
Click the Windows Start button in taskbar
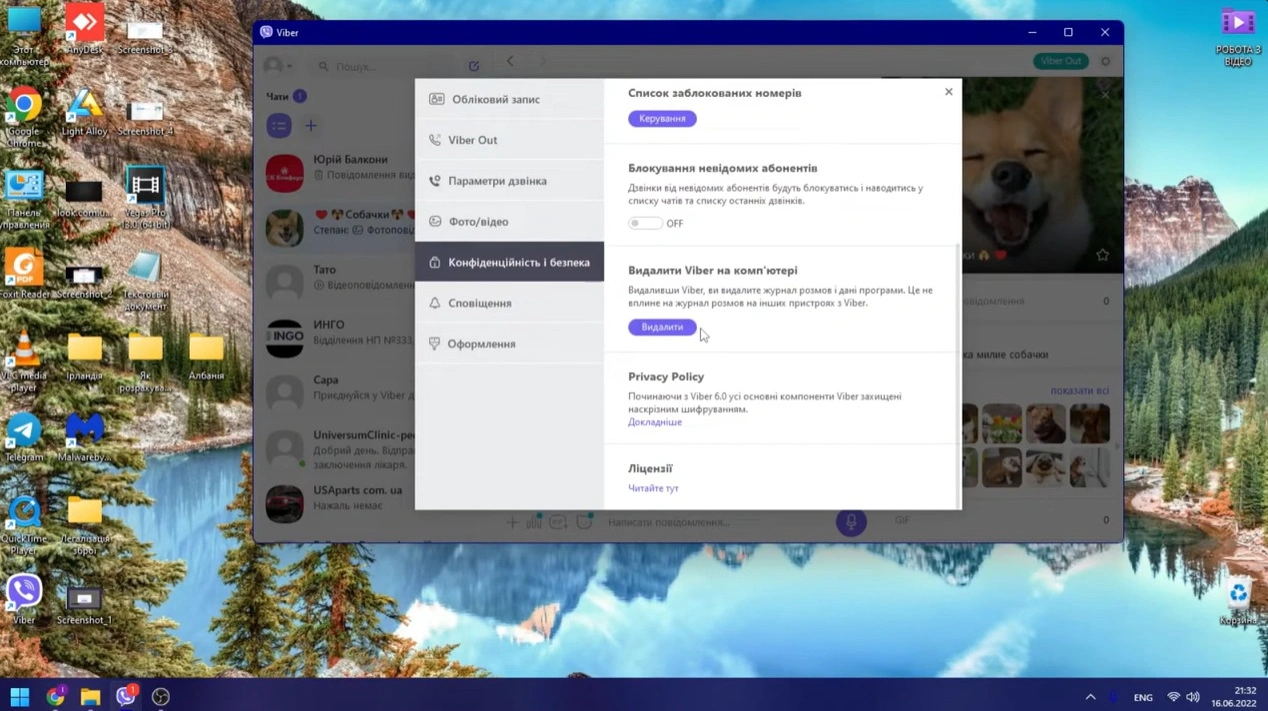pos(19,696)
